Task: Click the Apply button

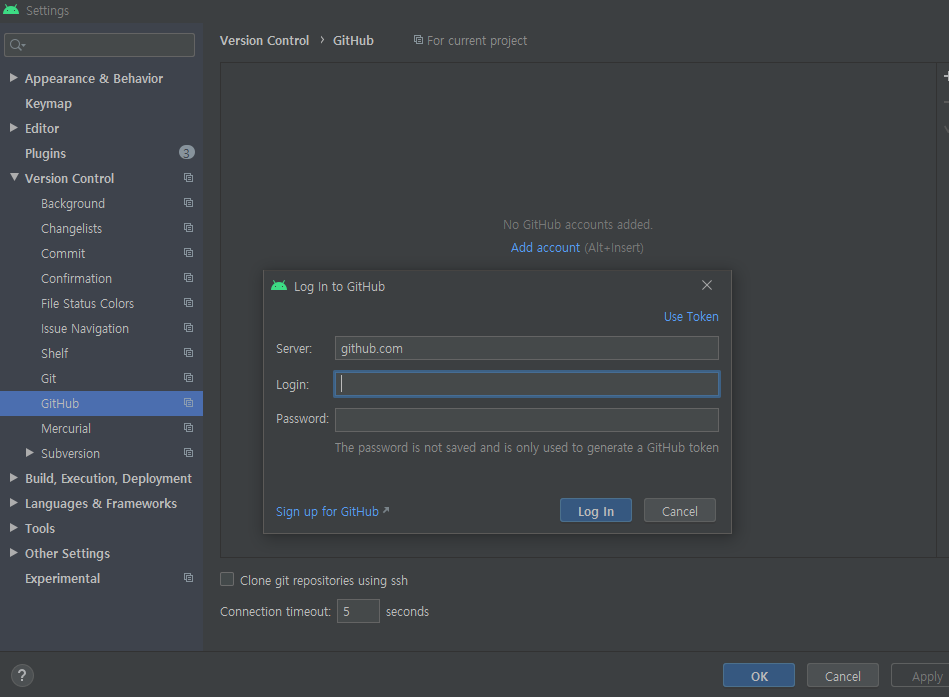Action: pos(921,675)
